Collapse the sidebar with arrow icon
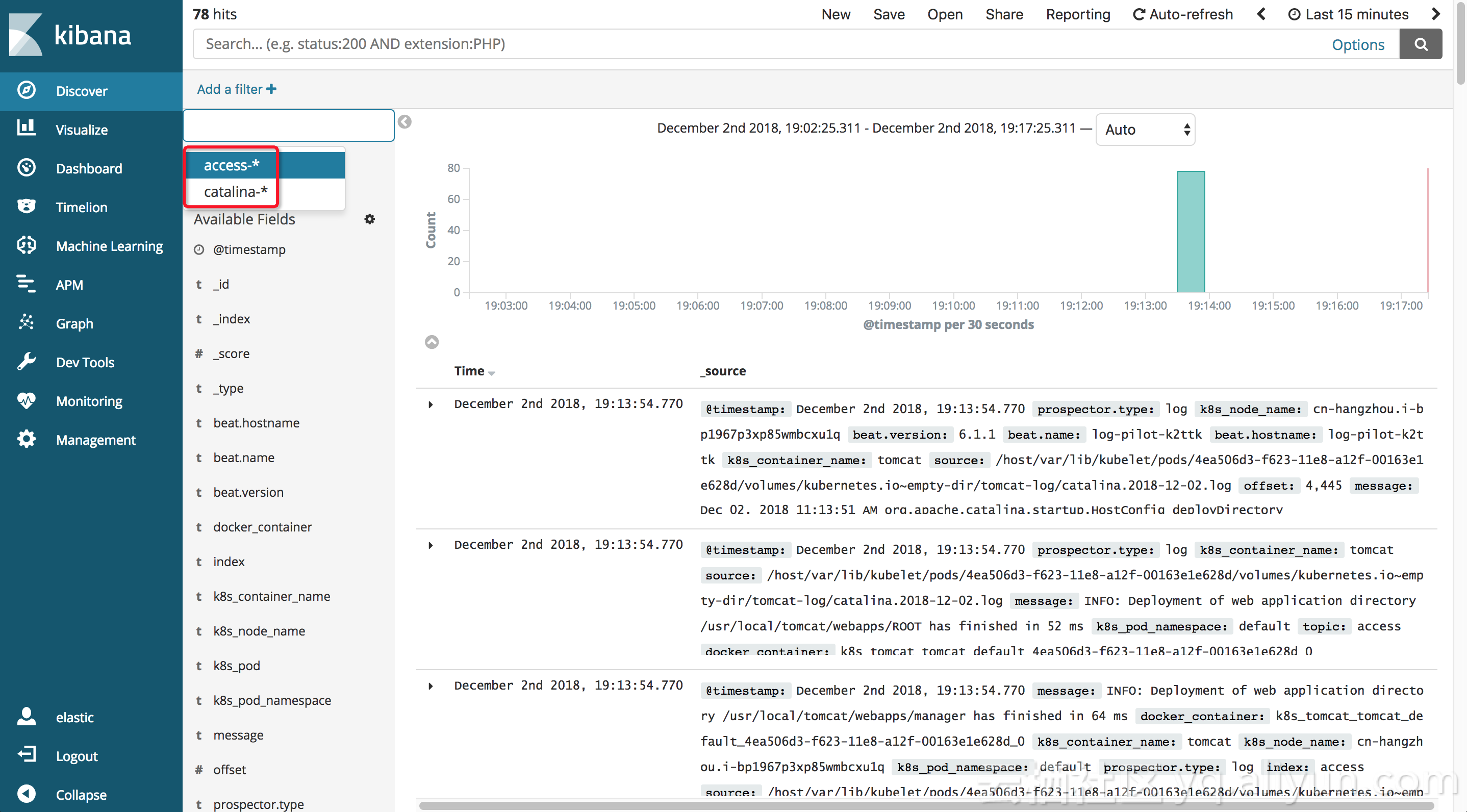This screenshot has height=812, width=1467. pyautogui.click(x=26, y=794)
